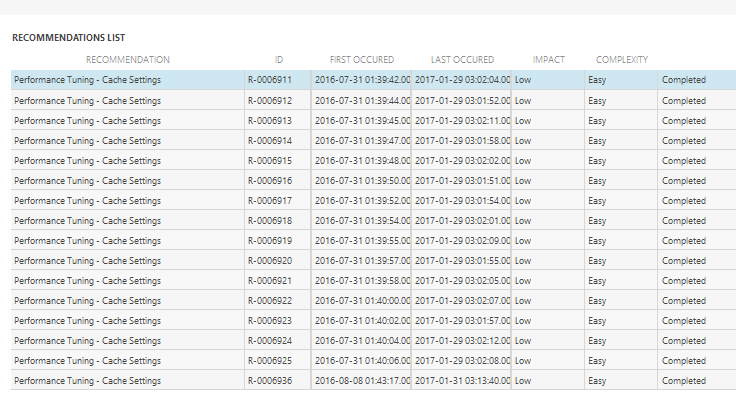Sort by the ID column header
The width and height of the screenshot is (736, 414).
click(x=279, y=60)
